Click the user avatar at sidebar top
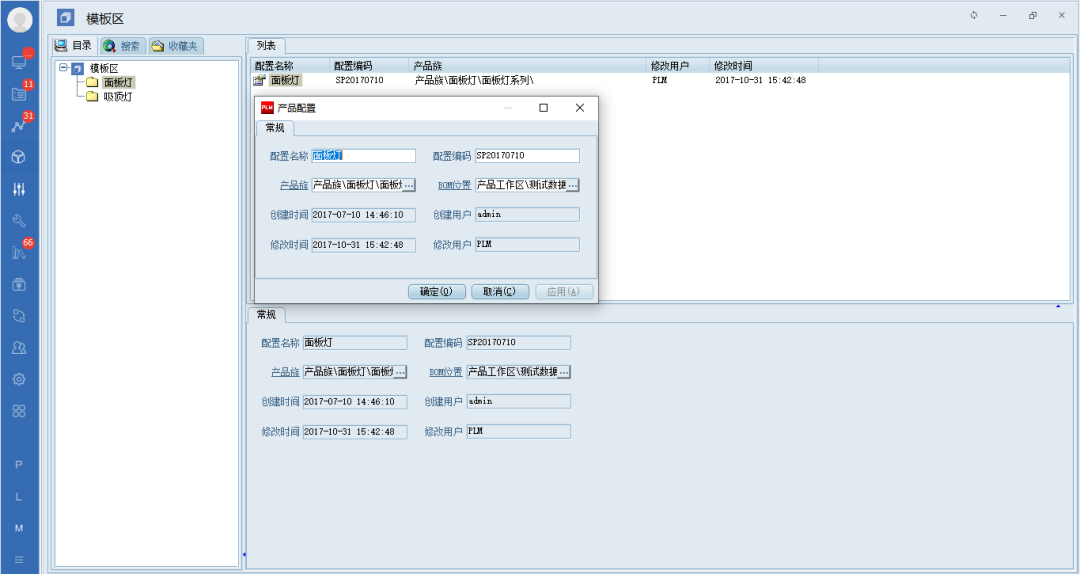 pyautogui.click(x=19, y=20)
